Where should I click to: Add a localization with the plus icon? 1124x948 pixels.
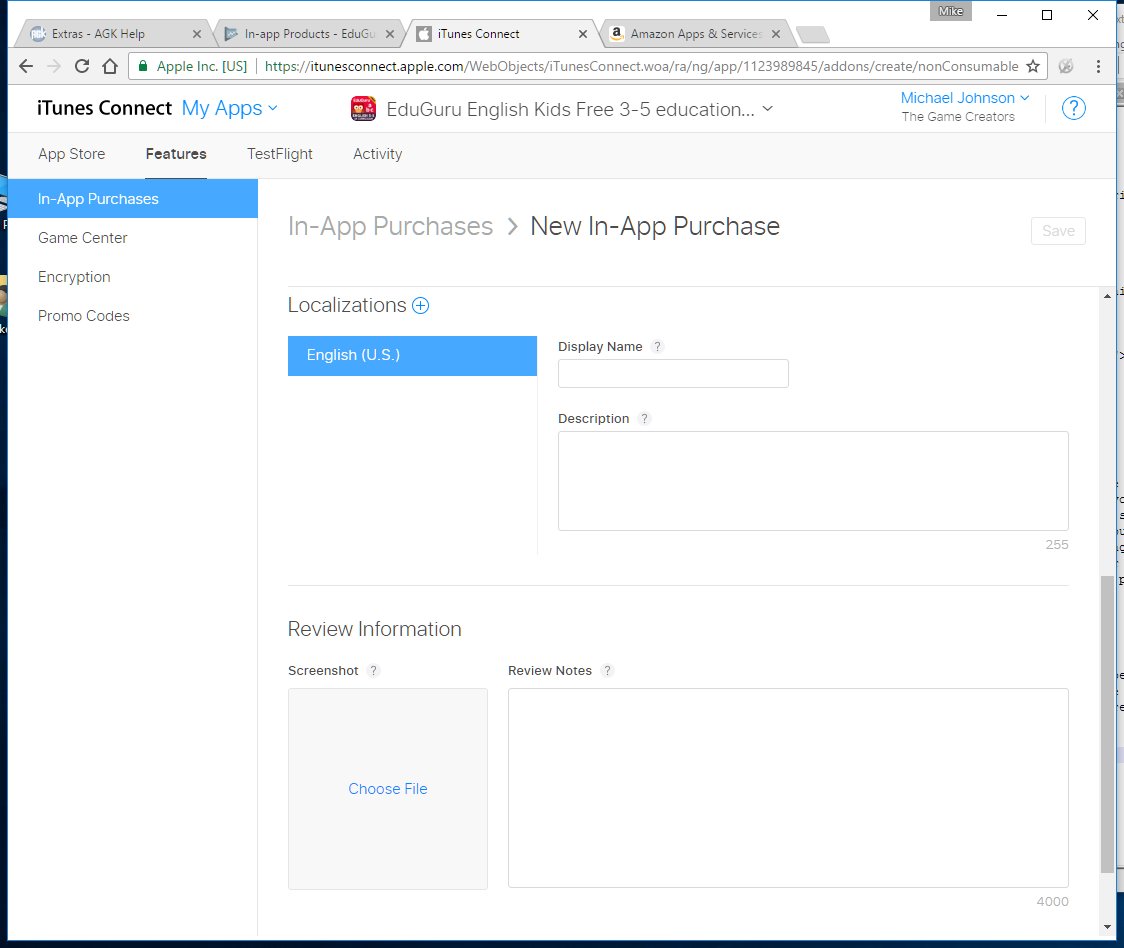pyautogui.click(x=420, y=305)
